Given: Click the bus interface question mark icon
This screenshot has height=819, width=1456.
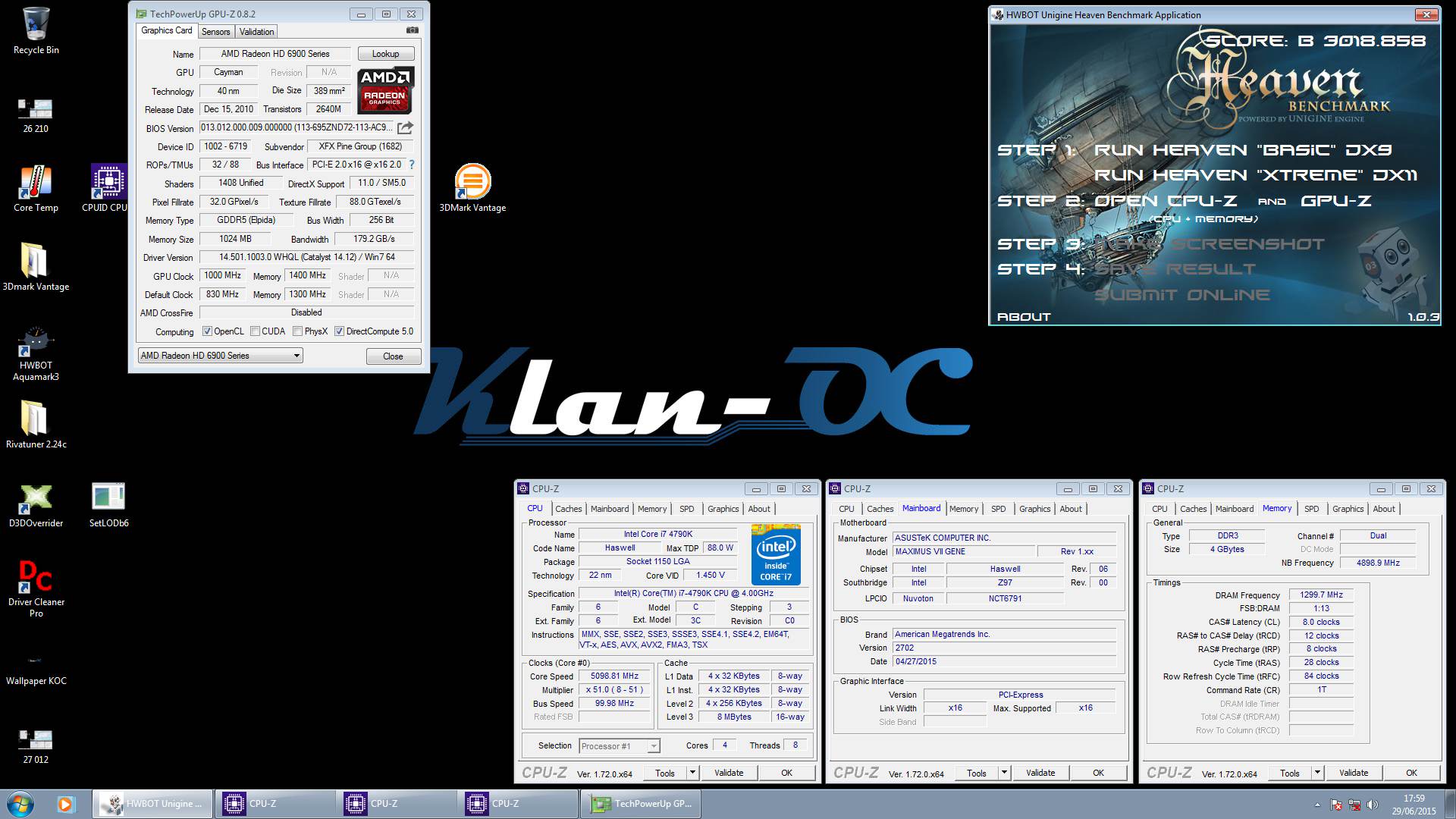Looking at the screenshot, I should pyautogui.click(x=412, y=165).
